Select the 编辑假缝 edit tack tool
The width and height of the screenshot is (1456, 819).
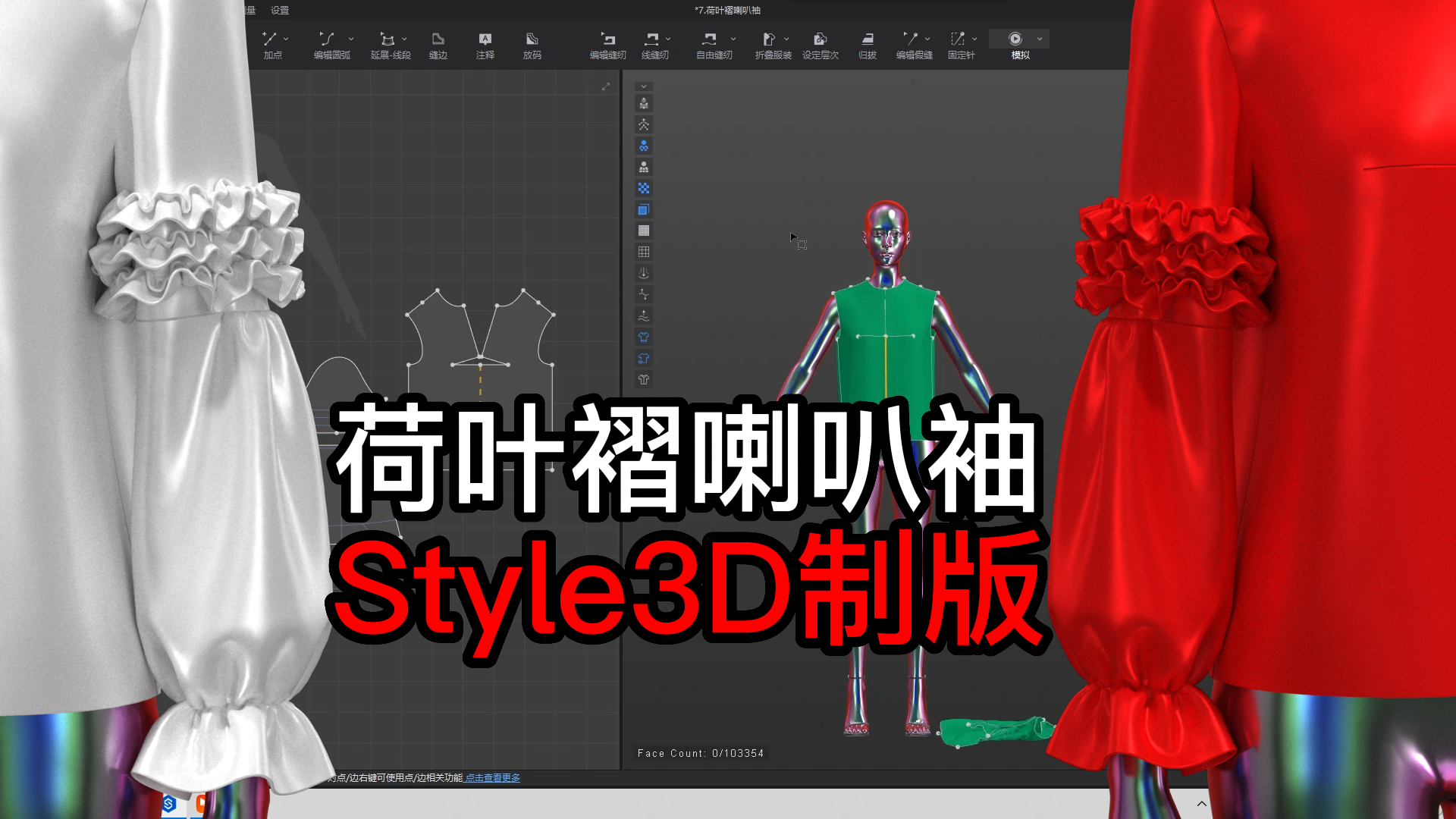914,45
